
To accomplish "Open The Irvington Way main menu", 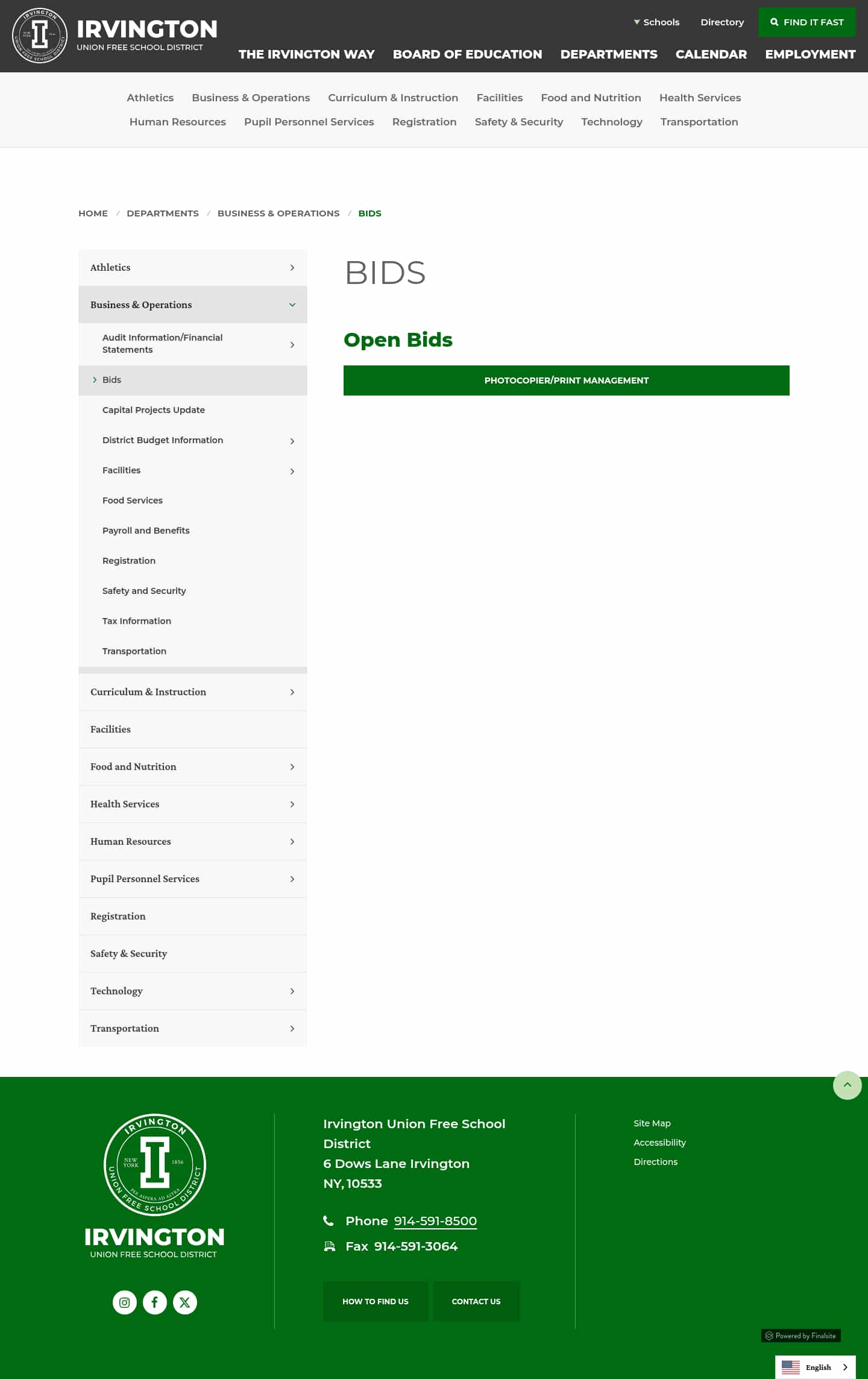I will coord(307,54).
